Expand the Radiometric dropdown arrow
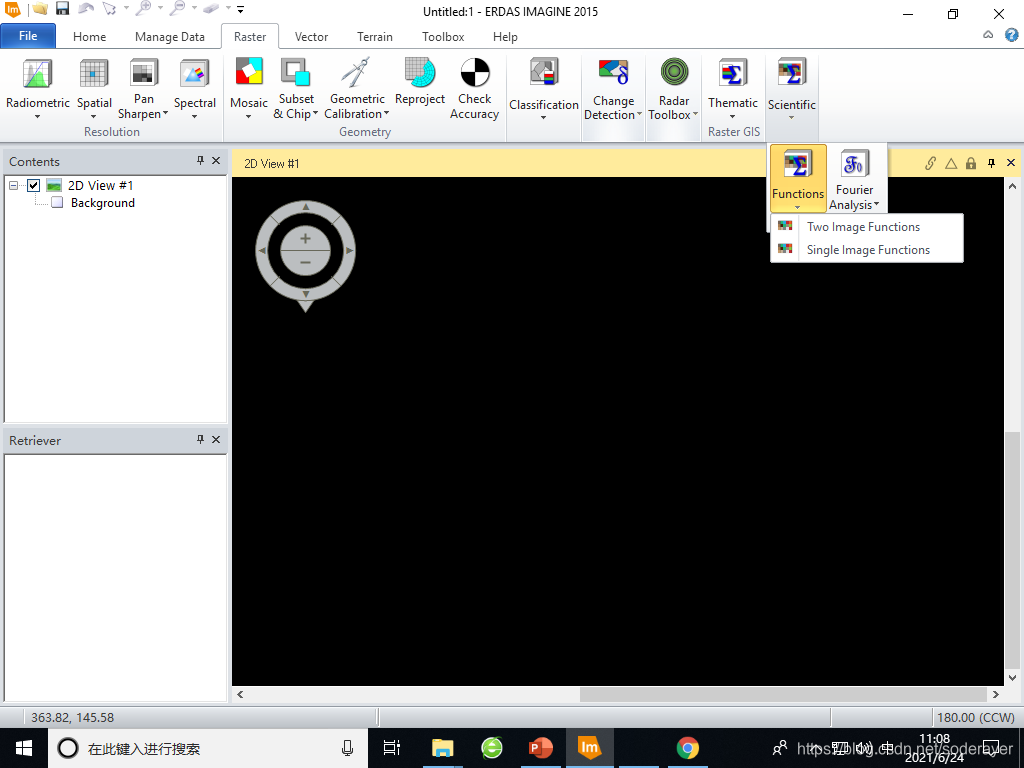The width and height of the screenshot is (1024, 768). 37,117
